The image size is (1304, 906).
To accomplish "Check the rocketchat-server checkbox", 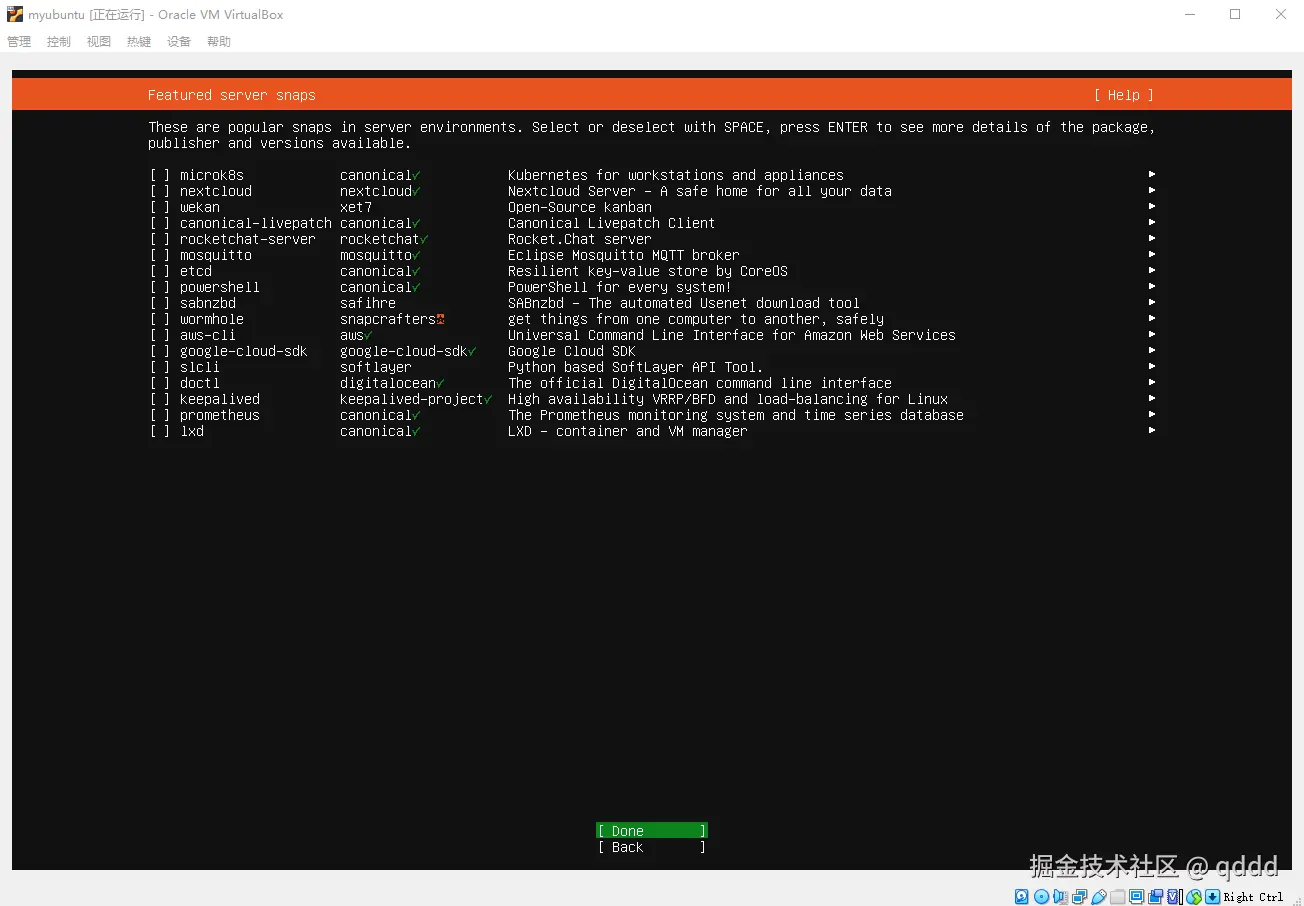I will pos(160,239).
